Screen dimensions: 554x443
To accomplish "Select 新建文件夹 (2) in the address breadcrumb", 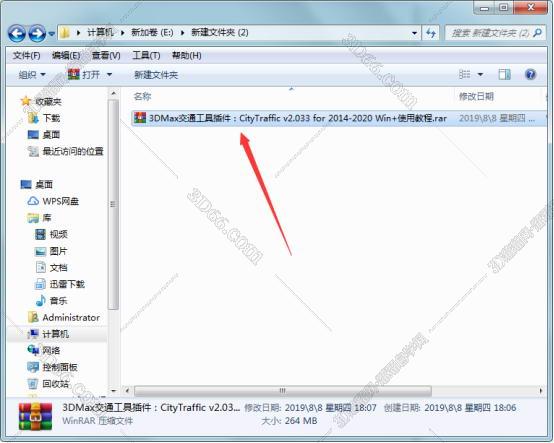I will [220, 33].
